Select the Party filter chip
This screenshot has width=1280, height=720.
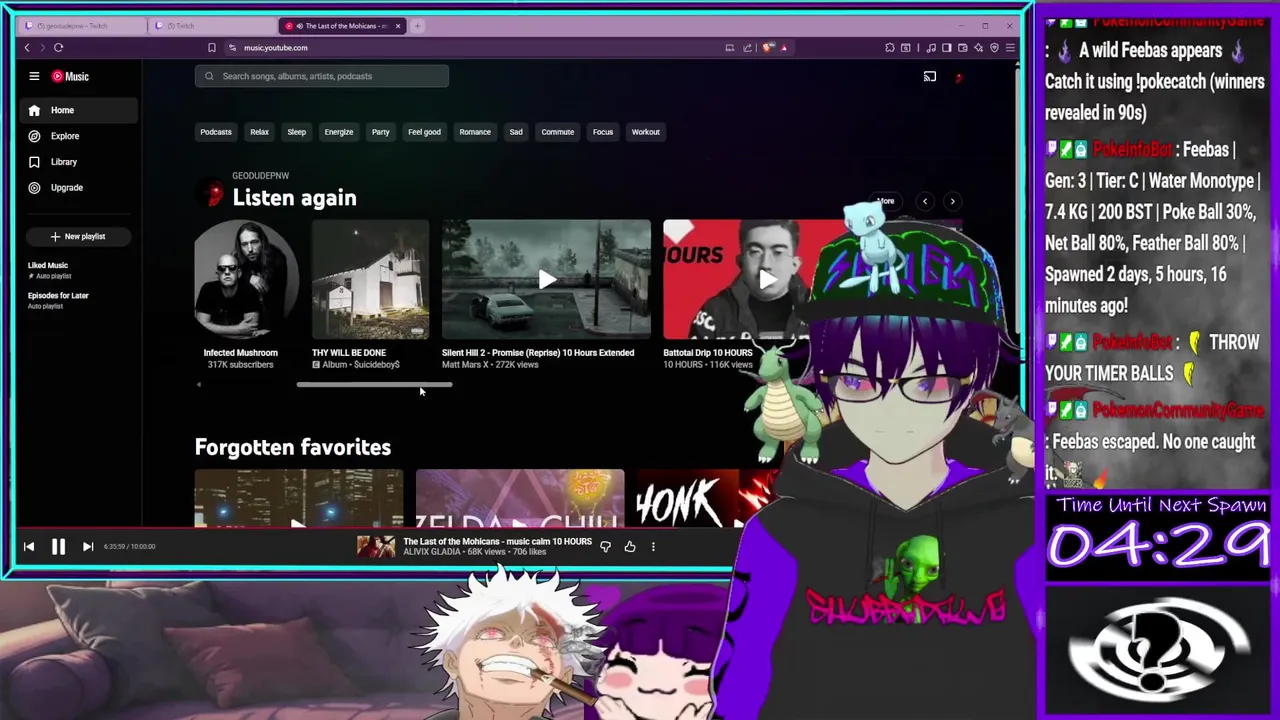(x=381, y=132)
